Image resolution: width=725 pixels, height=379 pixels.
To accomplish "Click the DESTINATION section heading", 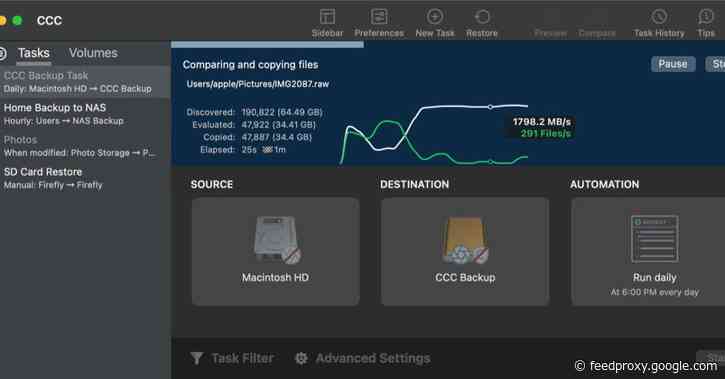I will click(x=414, y=184).
